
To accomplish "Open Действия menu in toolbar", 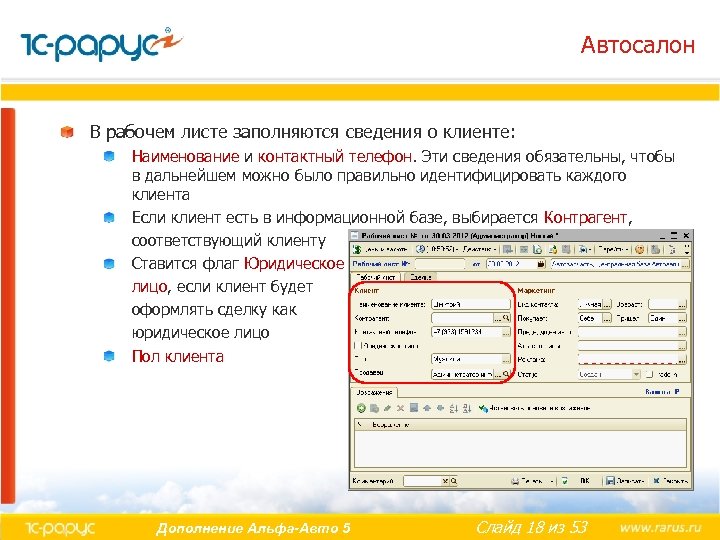I will tap(480, 249).
